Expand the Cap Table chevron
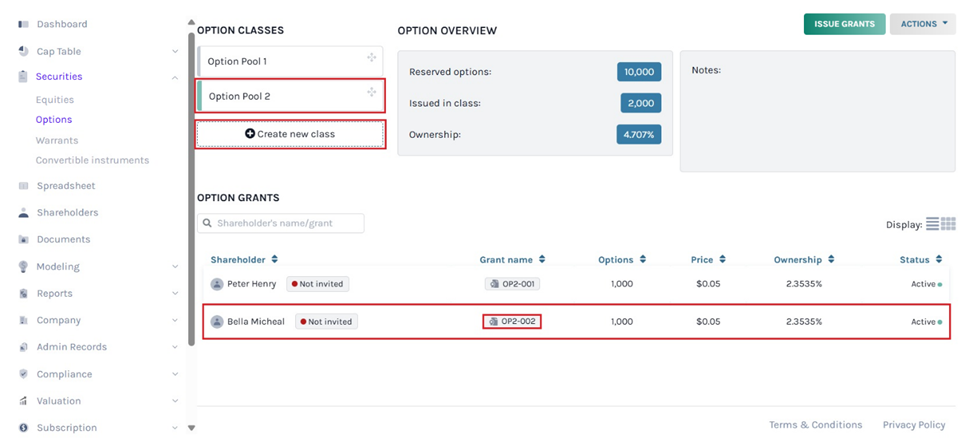973x446 pixels. (x=175, y=51)
